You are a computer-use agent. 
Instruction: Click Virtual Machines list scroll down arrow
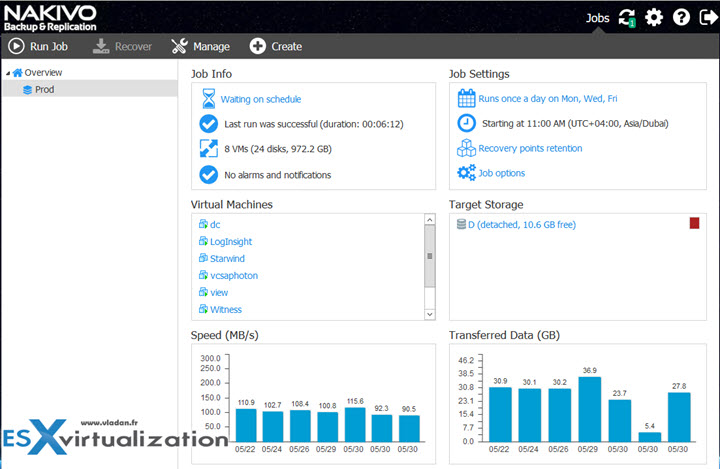pos(429,314)
